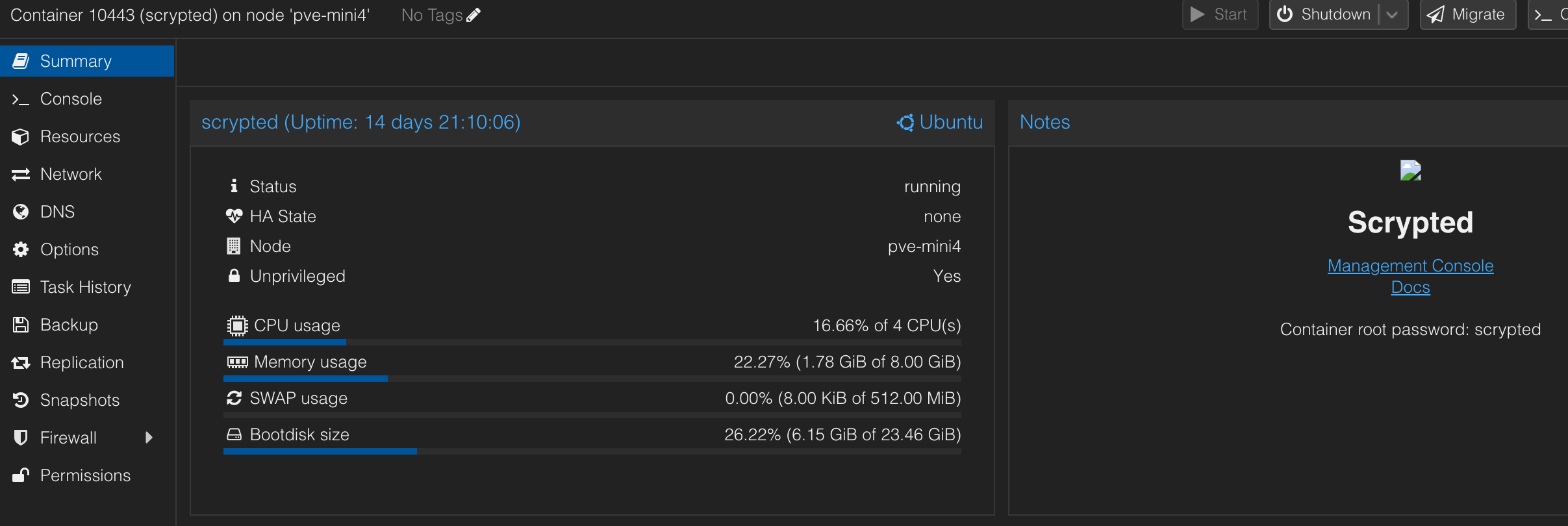Screen dimensions: 1568x526
Task: Open the Docs link in Notes
Action: pyautogui.click(x=1410, y=287)
